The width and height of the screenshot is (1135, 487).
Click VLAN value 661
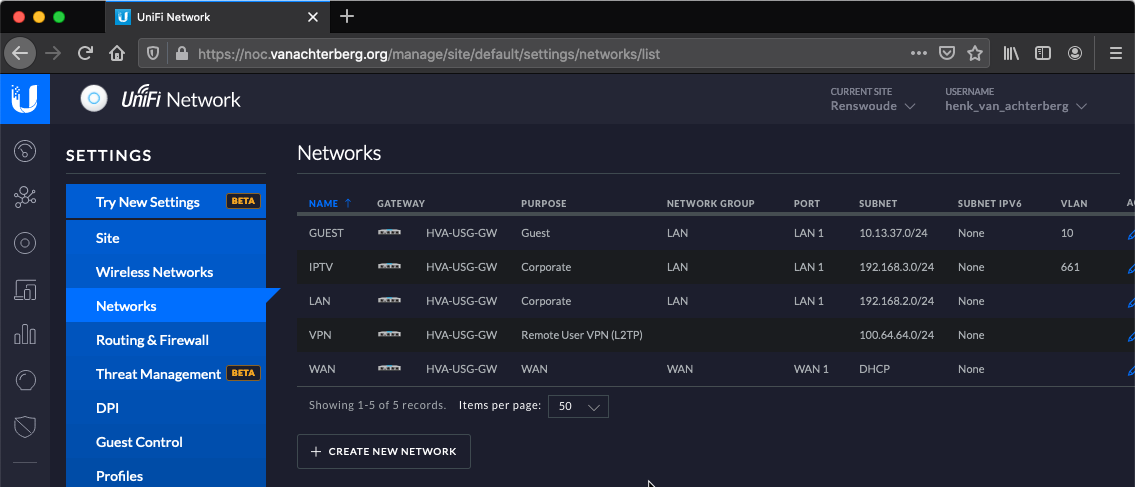(x=1070, y=267)
